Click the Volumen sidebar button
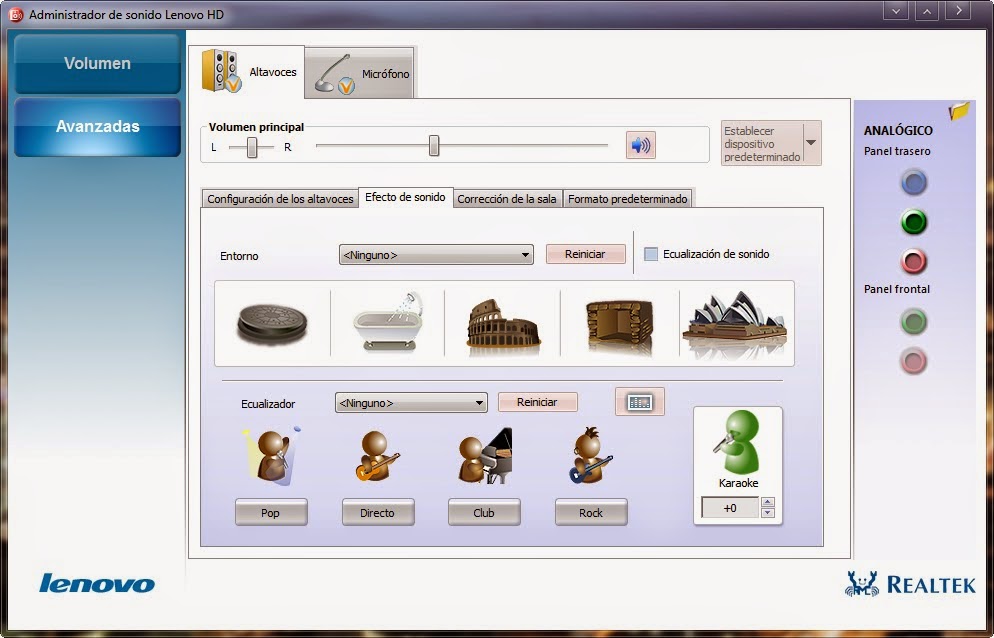The image size is (994, 638). 98,63
